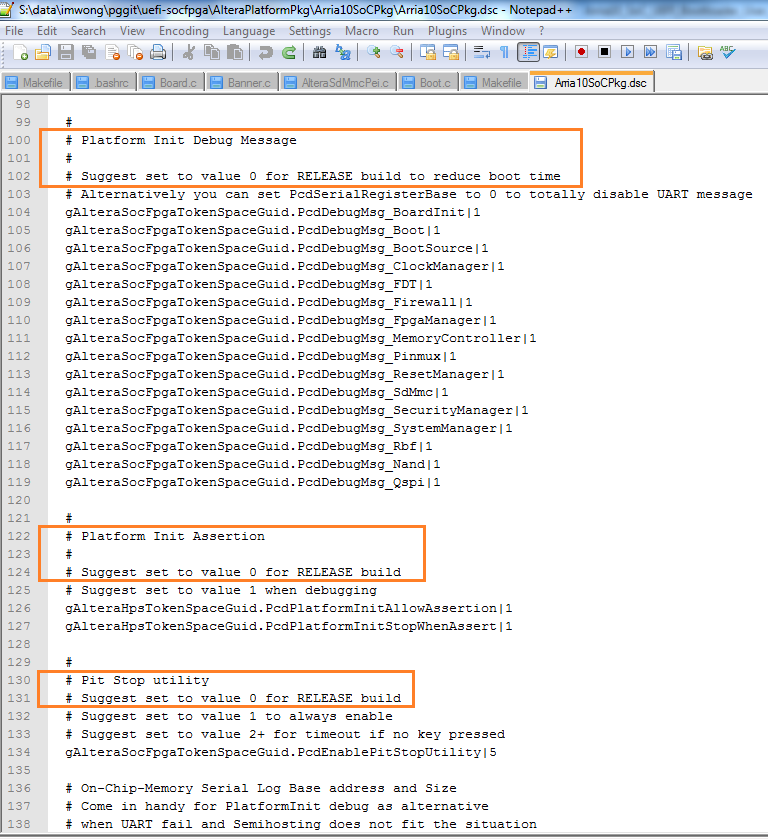Click the PcdDebugMsg_Firewall|1 line
The image size is (768, 839).
(269, 302)
